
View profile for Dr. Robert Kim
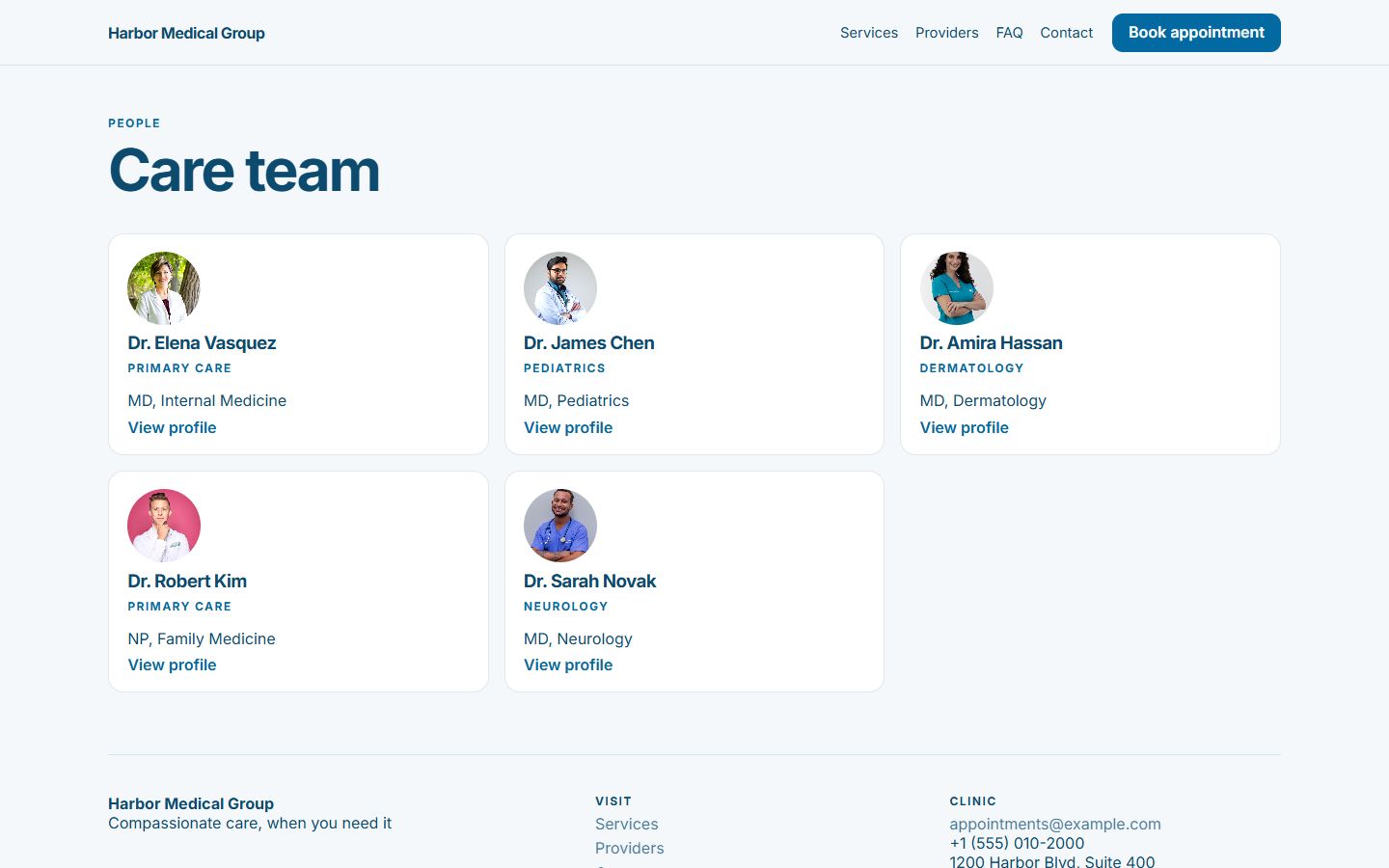click(x=172, y=665)
